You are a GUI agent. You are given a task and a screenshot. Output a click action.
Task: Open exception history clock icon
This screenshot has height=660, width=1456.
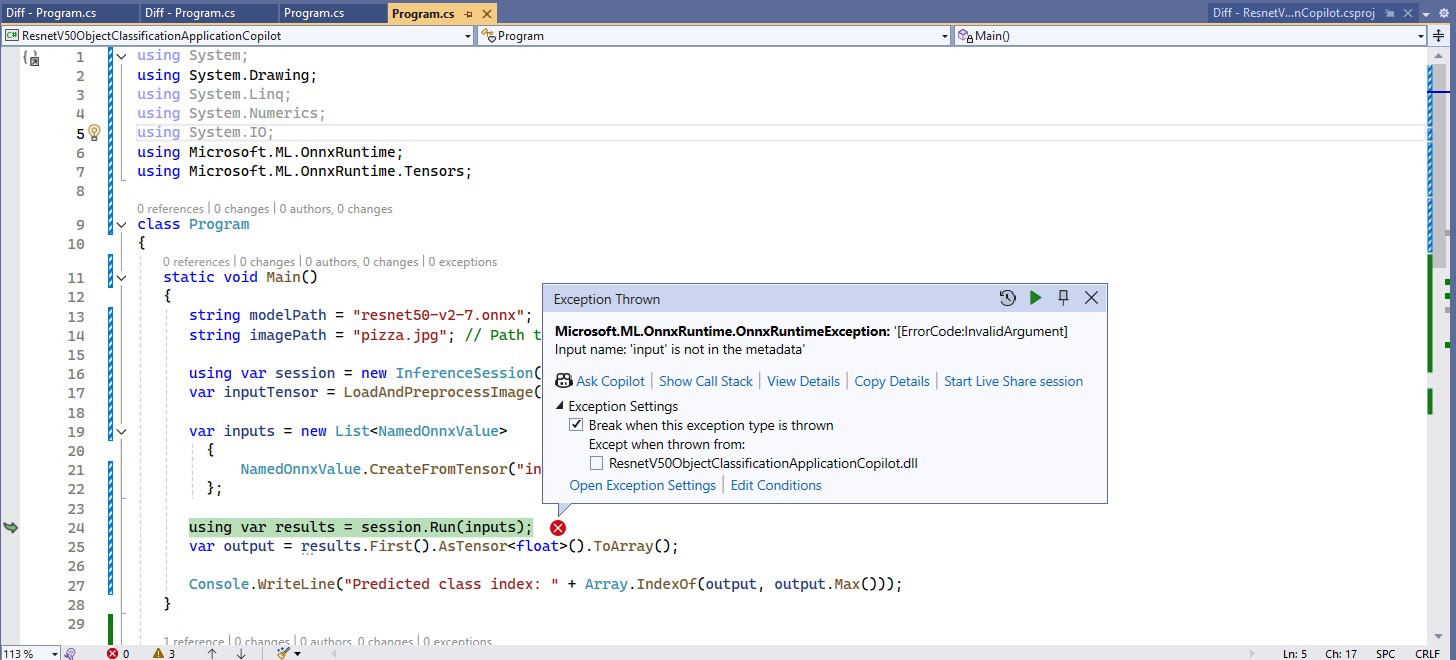[x=1007, y=298]
